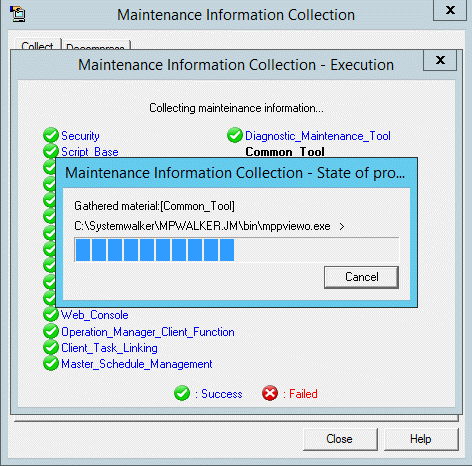Cancel the Common_Tool collection progress

coord(361,277)
